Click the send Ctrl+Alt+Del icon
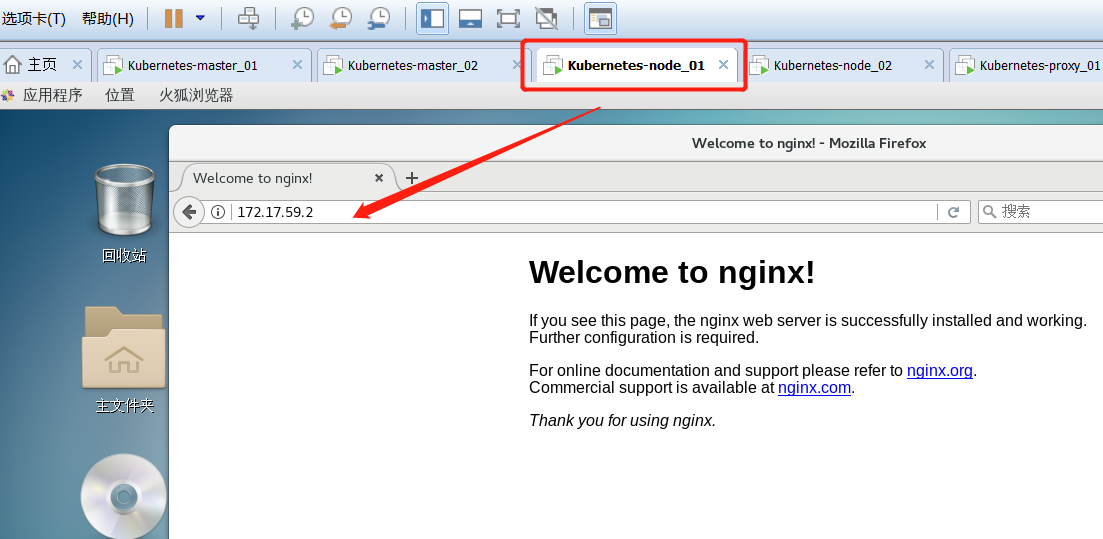This screenshot has height=539, width=1103. [x=248, y=18]
